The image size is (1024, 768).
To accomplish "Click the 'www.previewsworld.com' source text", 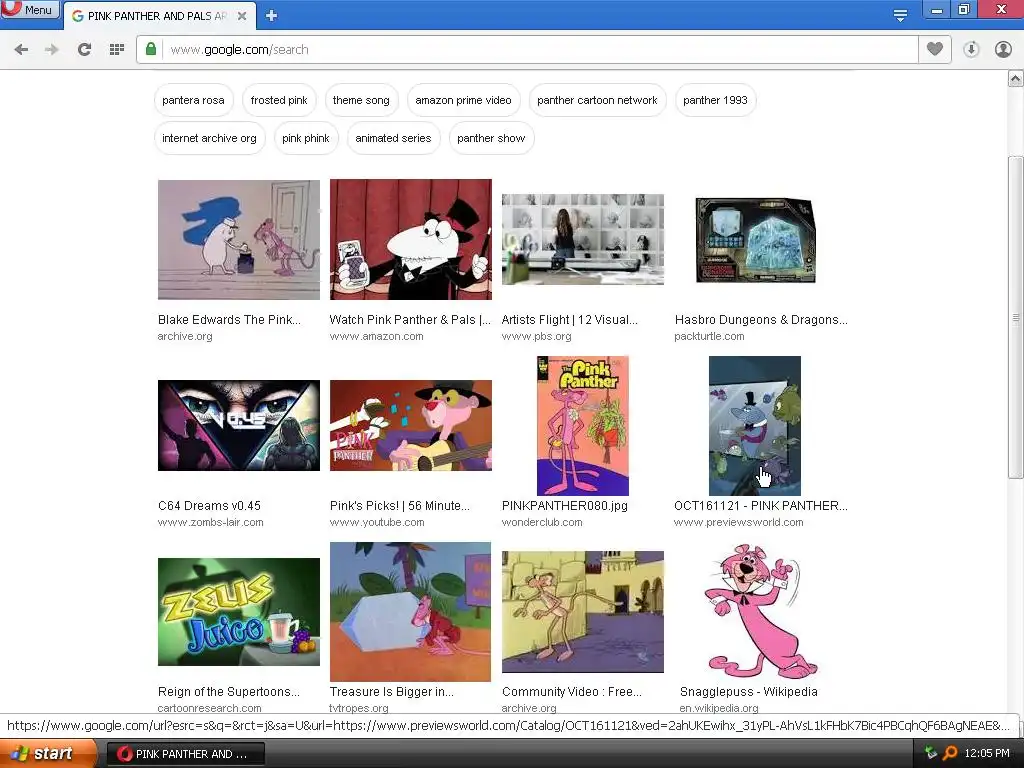I will (739, 522).
